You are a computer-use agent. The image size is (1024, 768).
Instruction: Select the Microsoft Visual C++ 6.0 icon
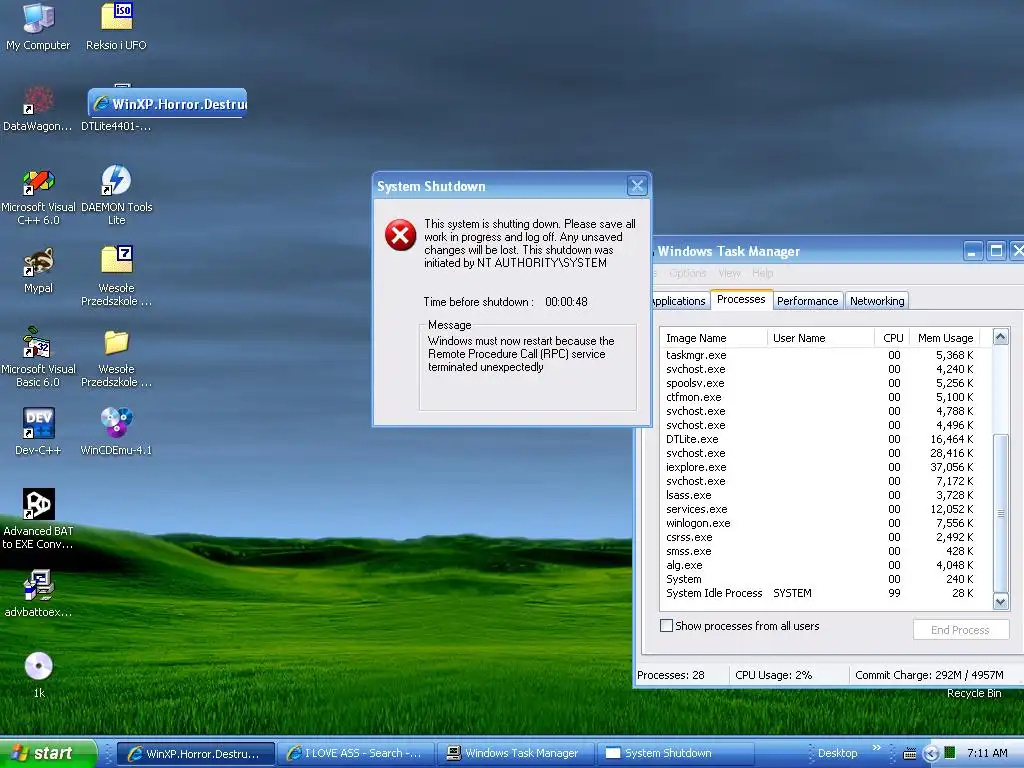[x=38, y=182]
